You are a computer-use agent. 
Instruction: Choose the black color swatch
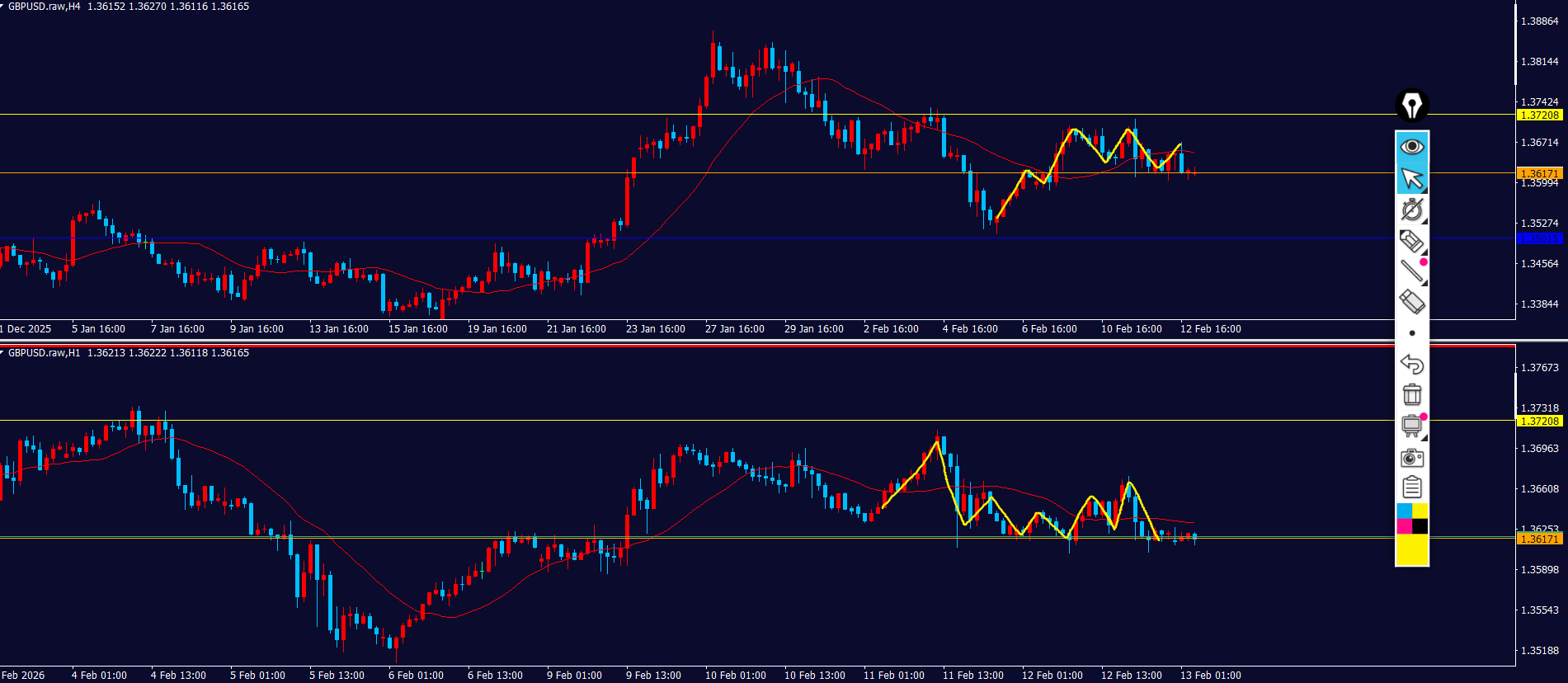(x=1420, y=526)
